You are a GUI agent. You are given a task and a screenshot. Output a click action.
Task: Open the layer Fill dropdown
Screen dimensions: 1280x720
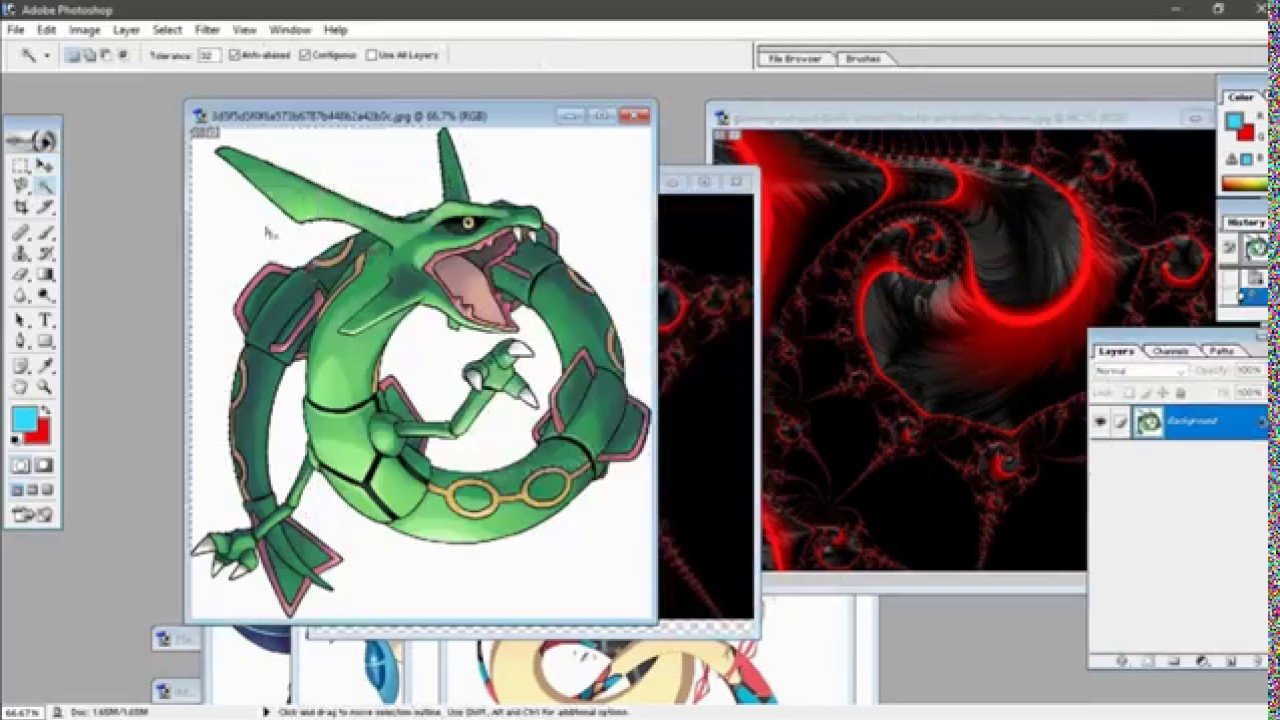click(x=1249, y=393)
